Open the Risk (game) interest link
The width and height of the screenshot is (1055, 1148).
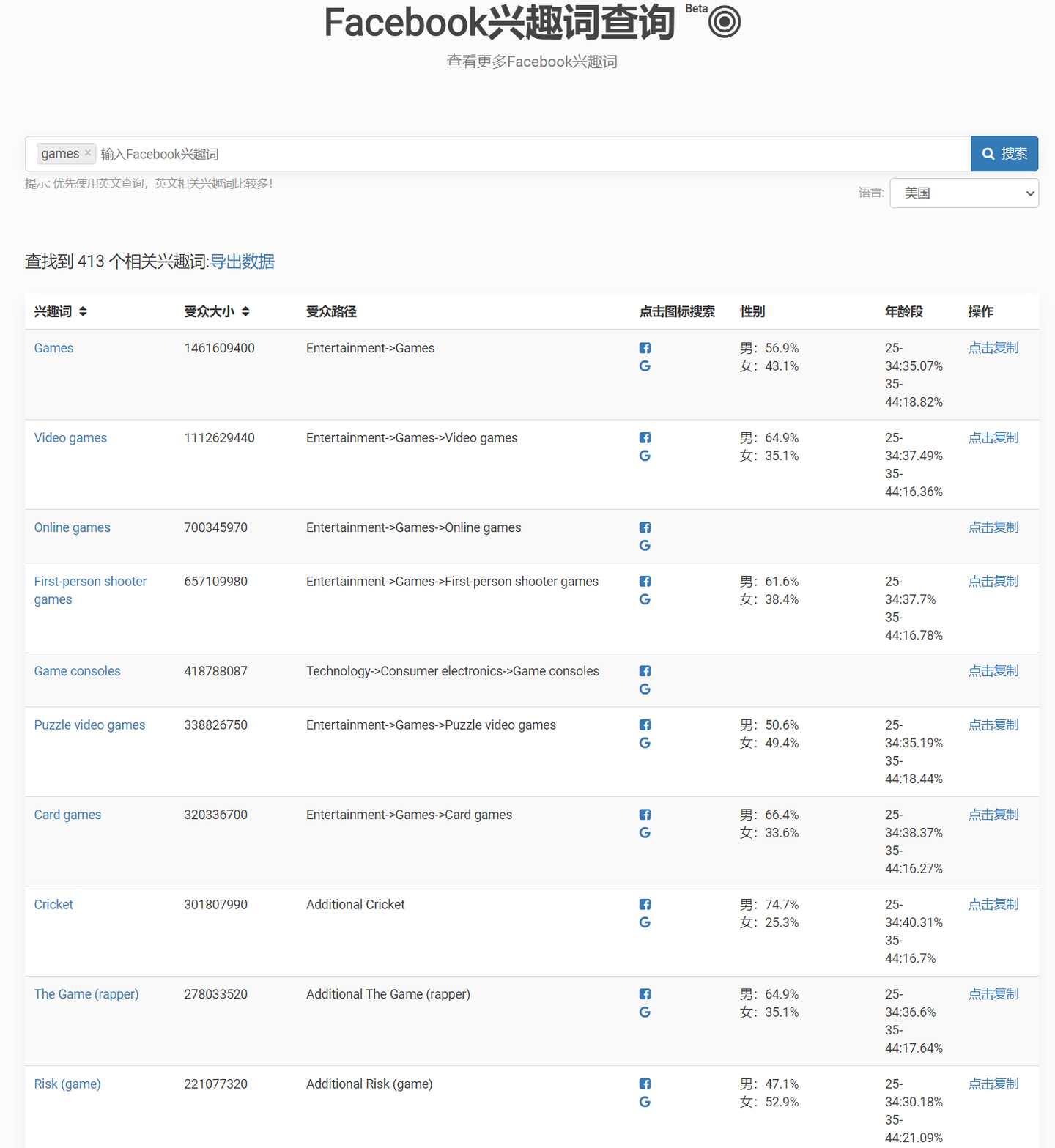(67, 1084)
